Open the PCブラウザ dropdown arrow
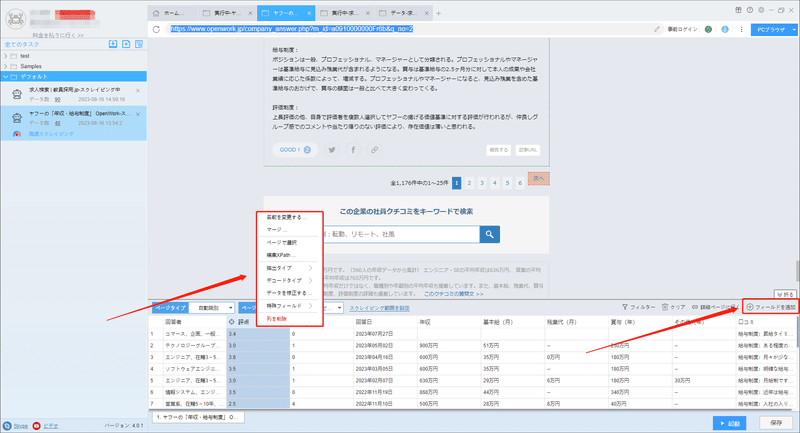The height and width of the screenshot is (433, 800). coord(794,30)
